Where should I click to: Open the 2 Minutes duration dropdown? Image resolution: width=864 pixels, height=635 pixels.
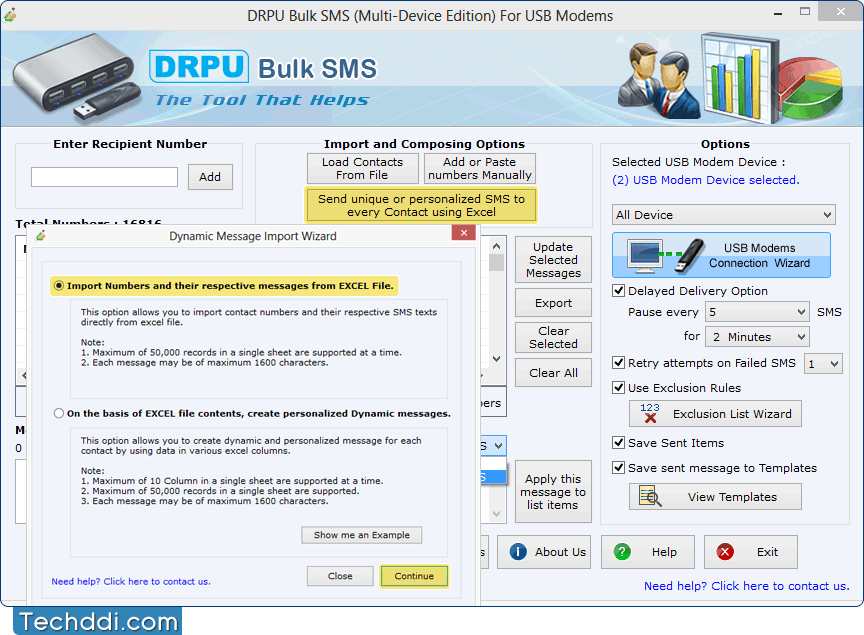coord(757,336)
